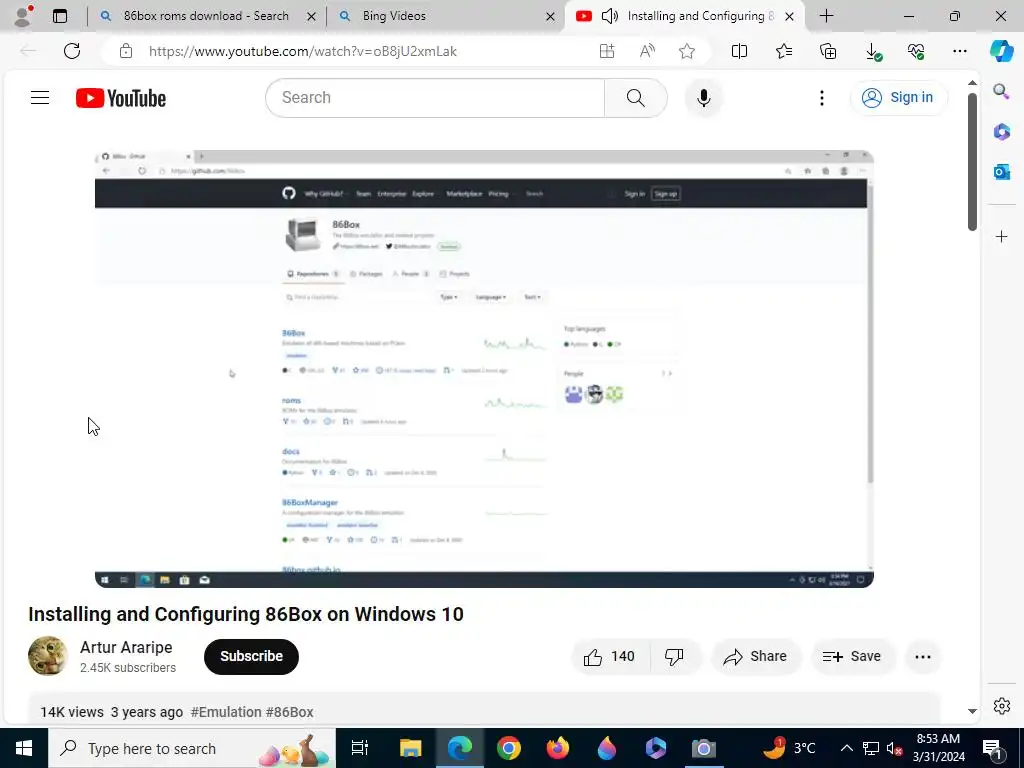The height and width of the screenshot is (768, 1024).
Task: Open the YouTube guide hamburger menu
Action: [x=40, y=98]
